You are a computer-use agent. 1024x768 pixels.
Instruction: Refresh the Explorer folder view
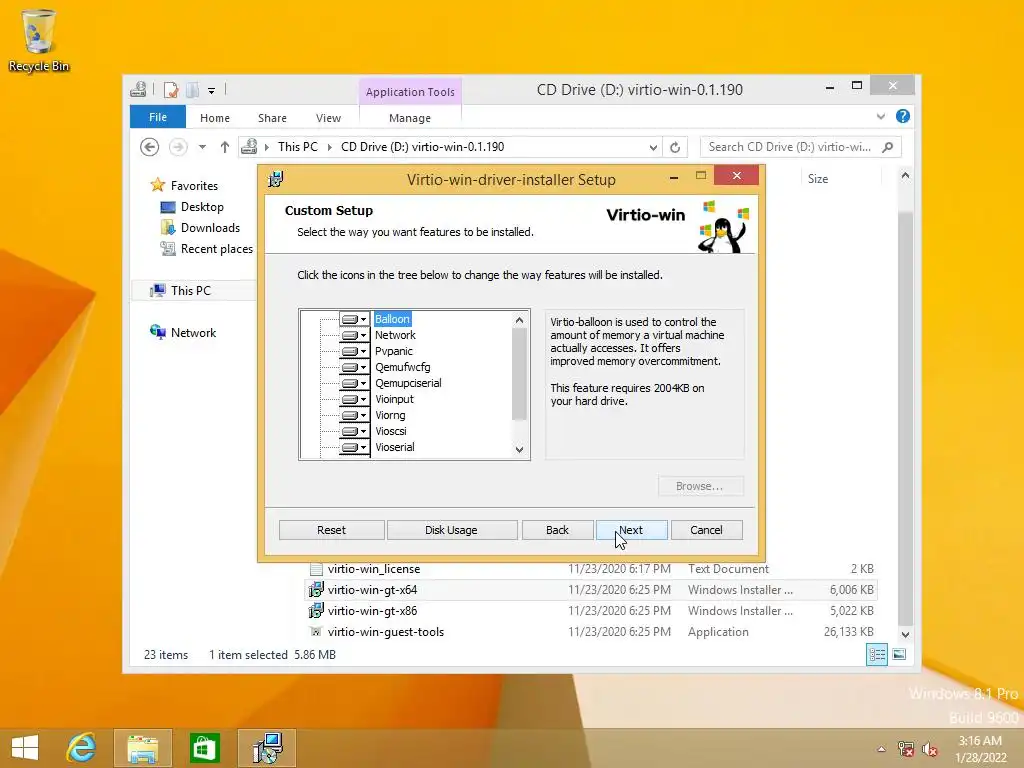(x=675, y=148)
